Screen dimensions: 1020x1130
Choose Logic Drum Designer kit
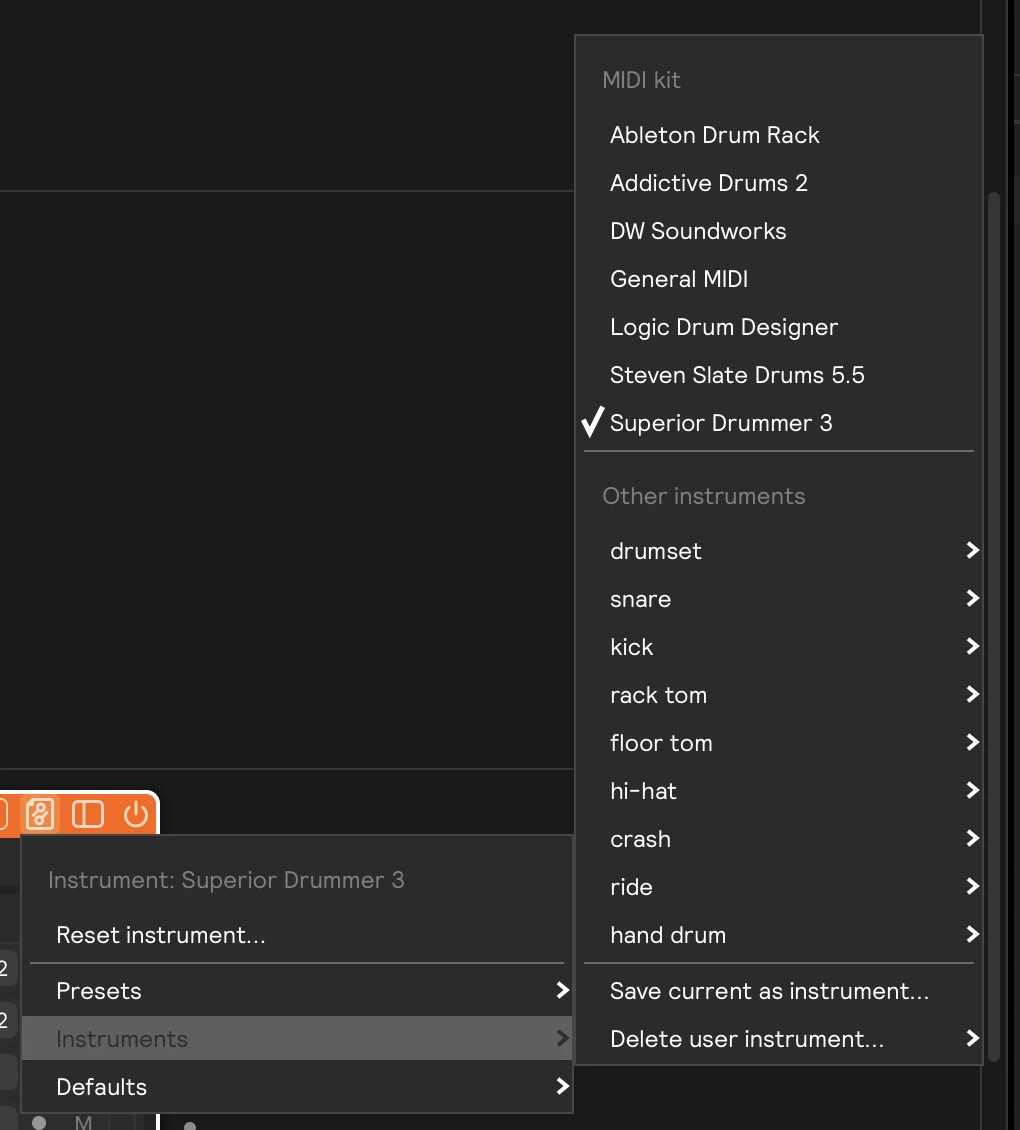click(779, 327)
